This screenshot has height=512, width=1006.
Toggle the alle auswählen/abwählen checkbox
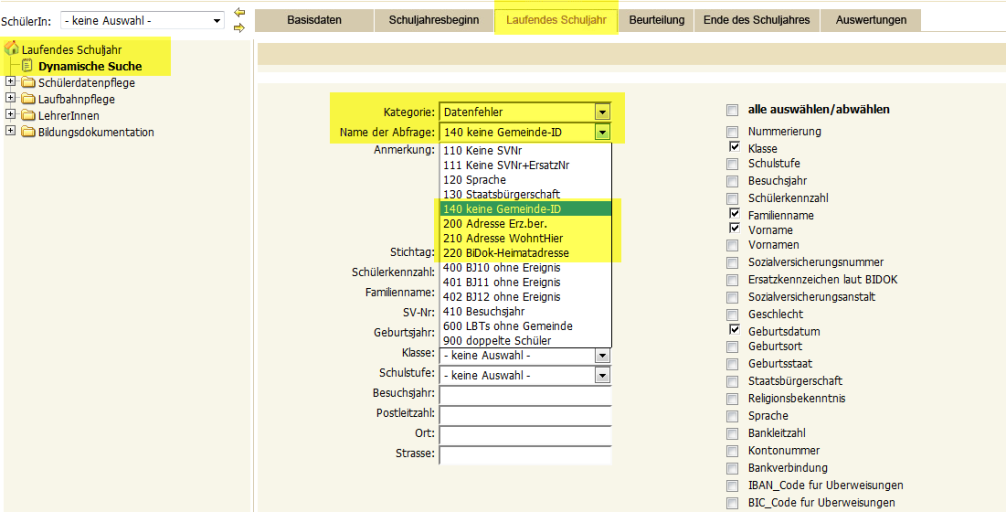(x=732, y=110)
